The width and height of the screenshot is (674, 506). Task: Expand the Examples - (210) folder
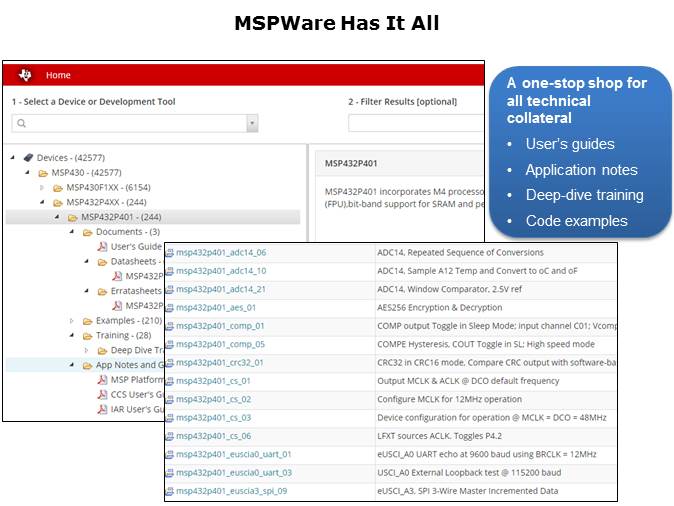(x=72, y=321)
